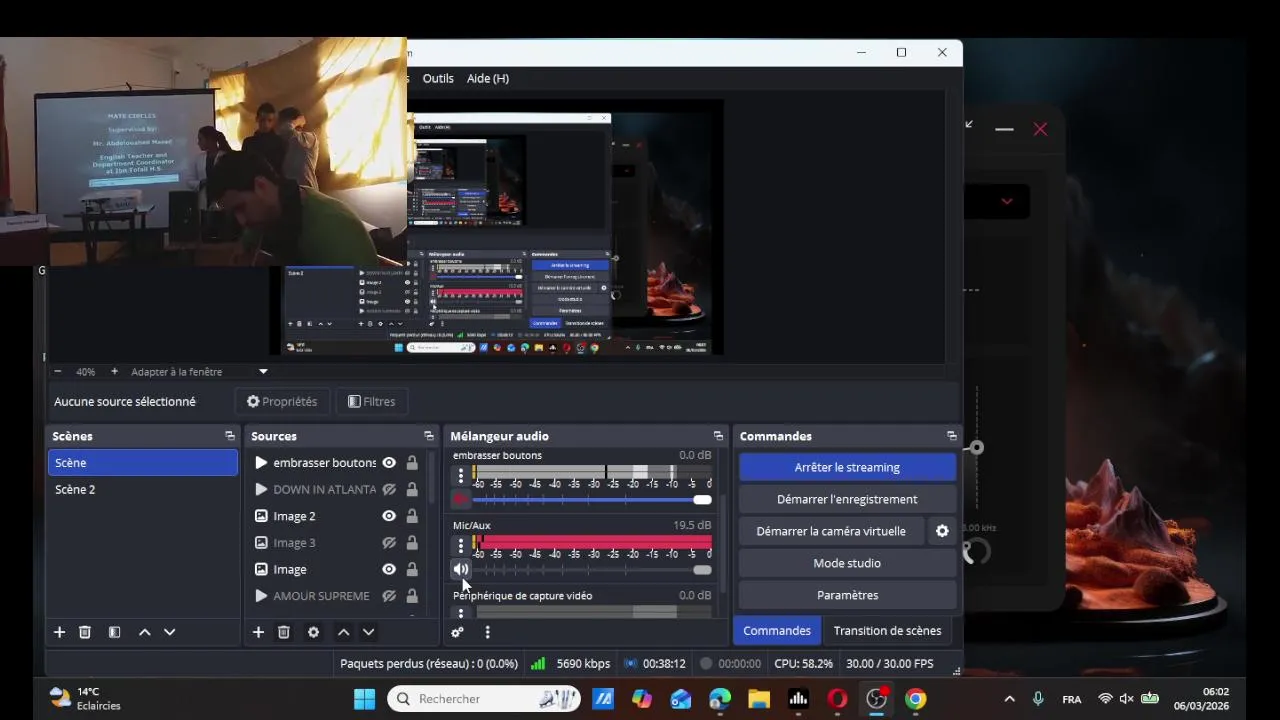
Task: Unlock the Image 2 source
Action: point(412,516)
